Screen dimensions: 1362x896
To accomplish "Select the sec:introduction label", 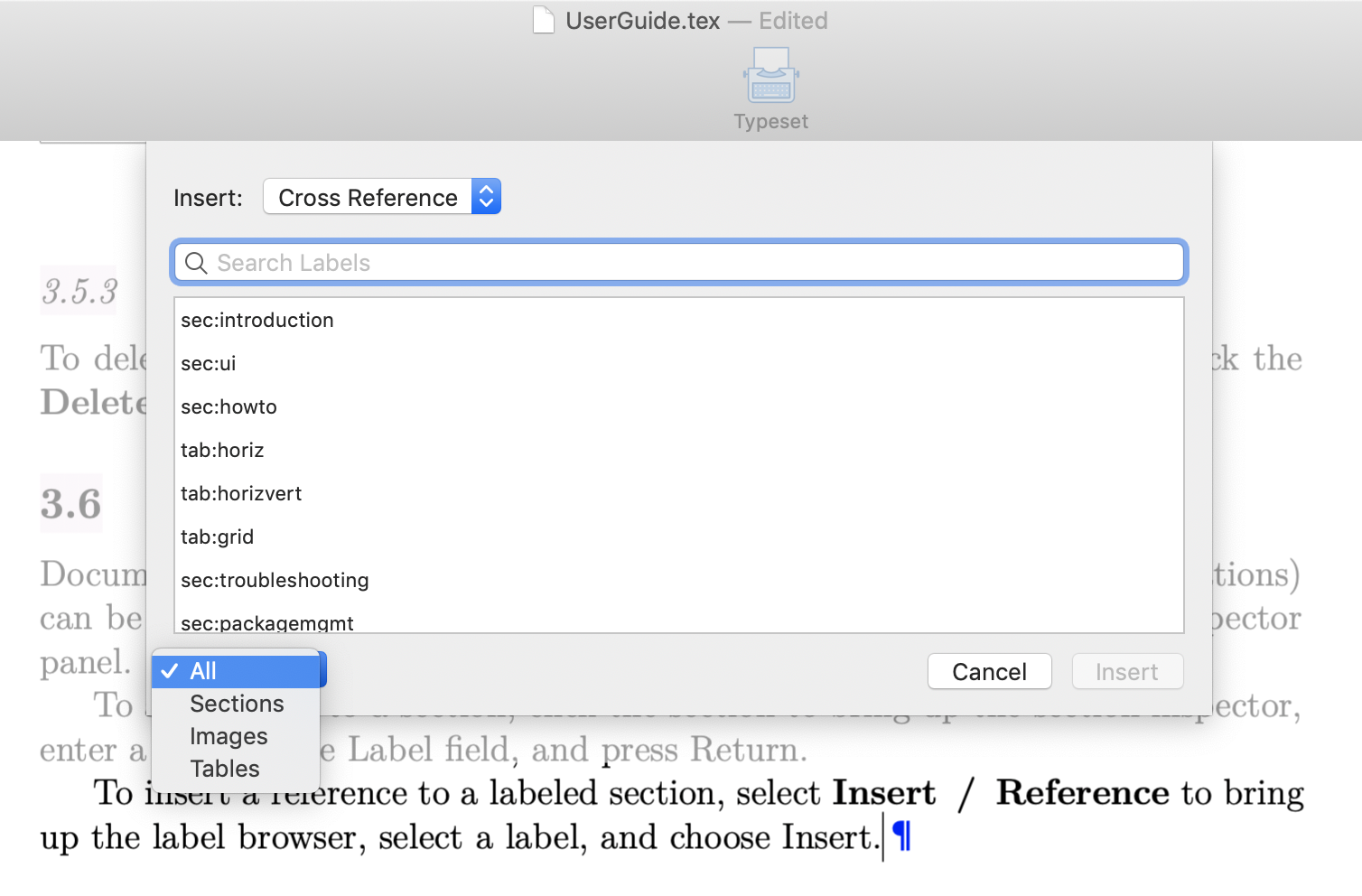I will click(x=678, y=320).
